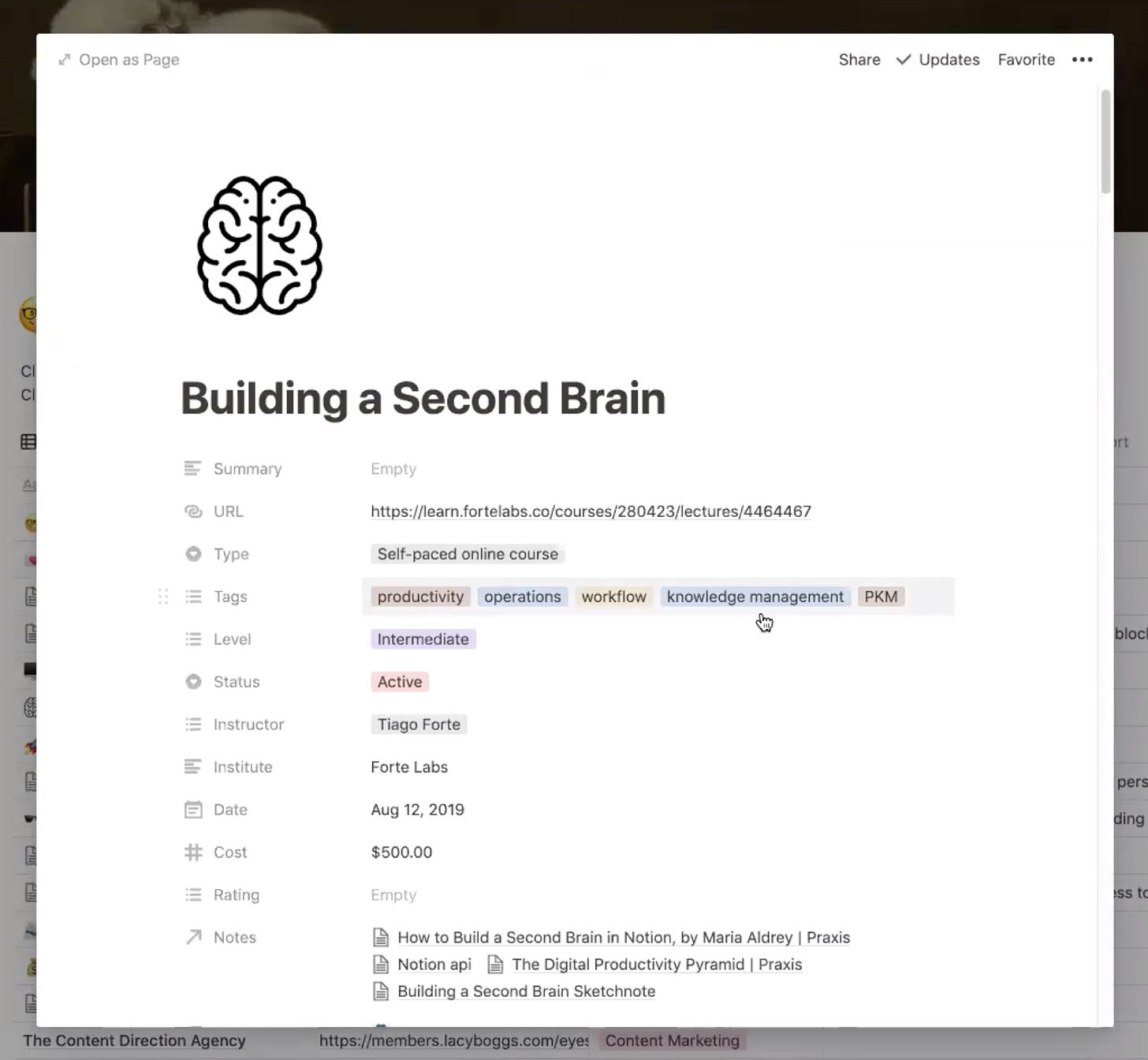Click the Date calendar property icon
The image size is (1148, 1060).
(x=193, y=809)
